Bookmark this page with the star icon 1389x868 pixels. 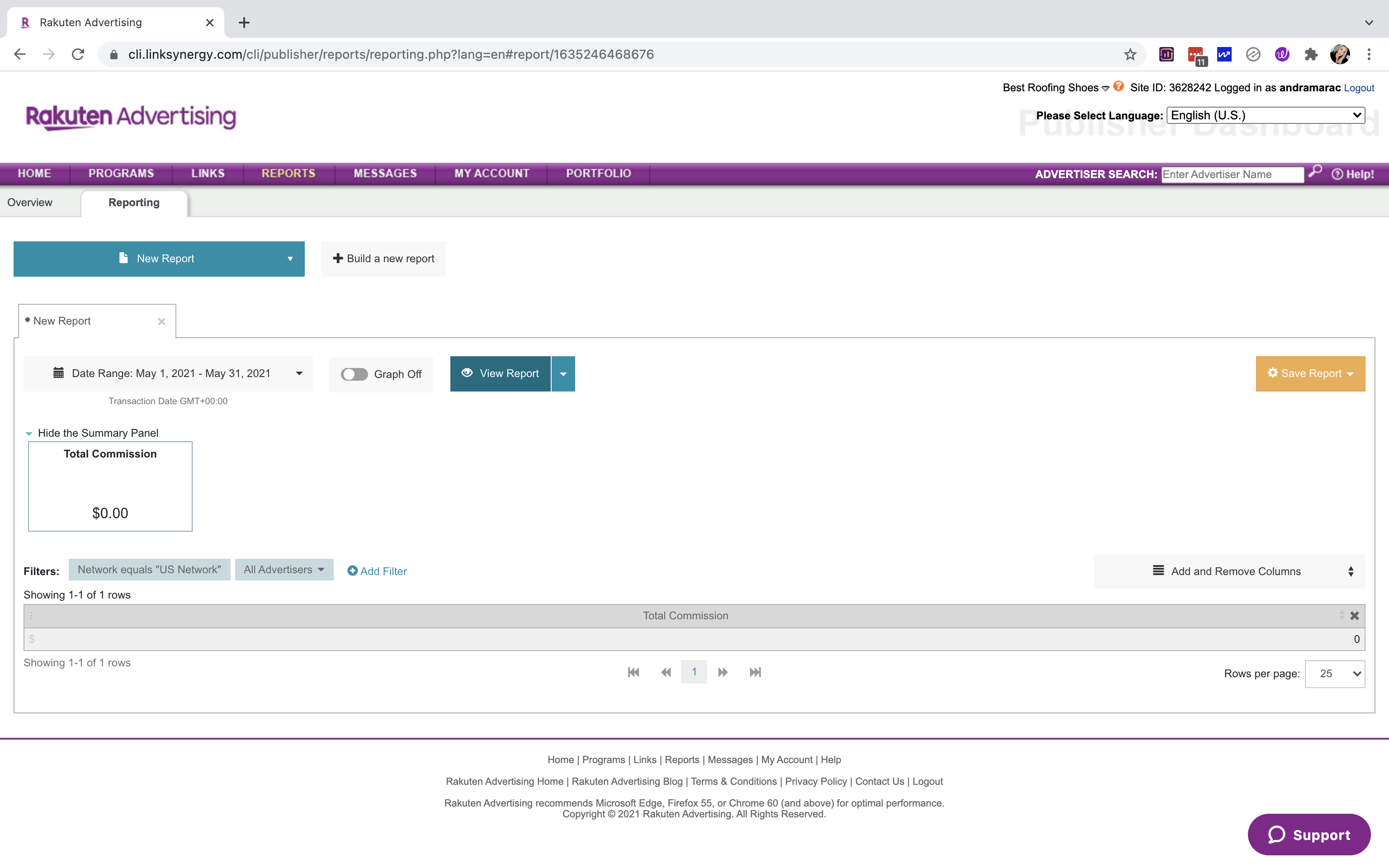coord(1130,55)
